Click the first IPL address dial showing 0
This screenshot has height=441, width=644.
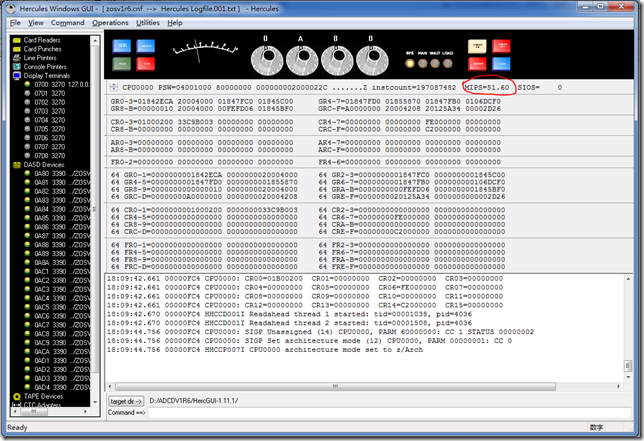tap(267, 60)
